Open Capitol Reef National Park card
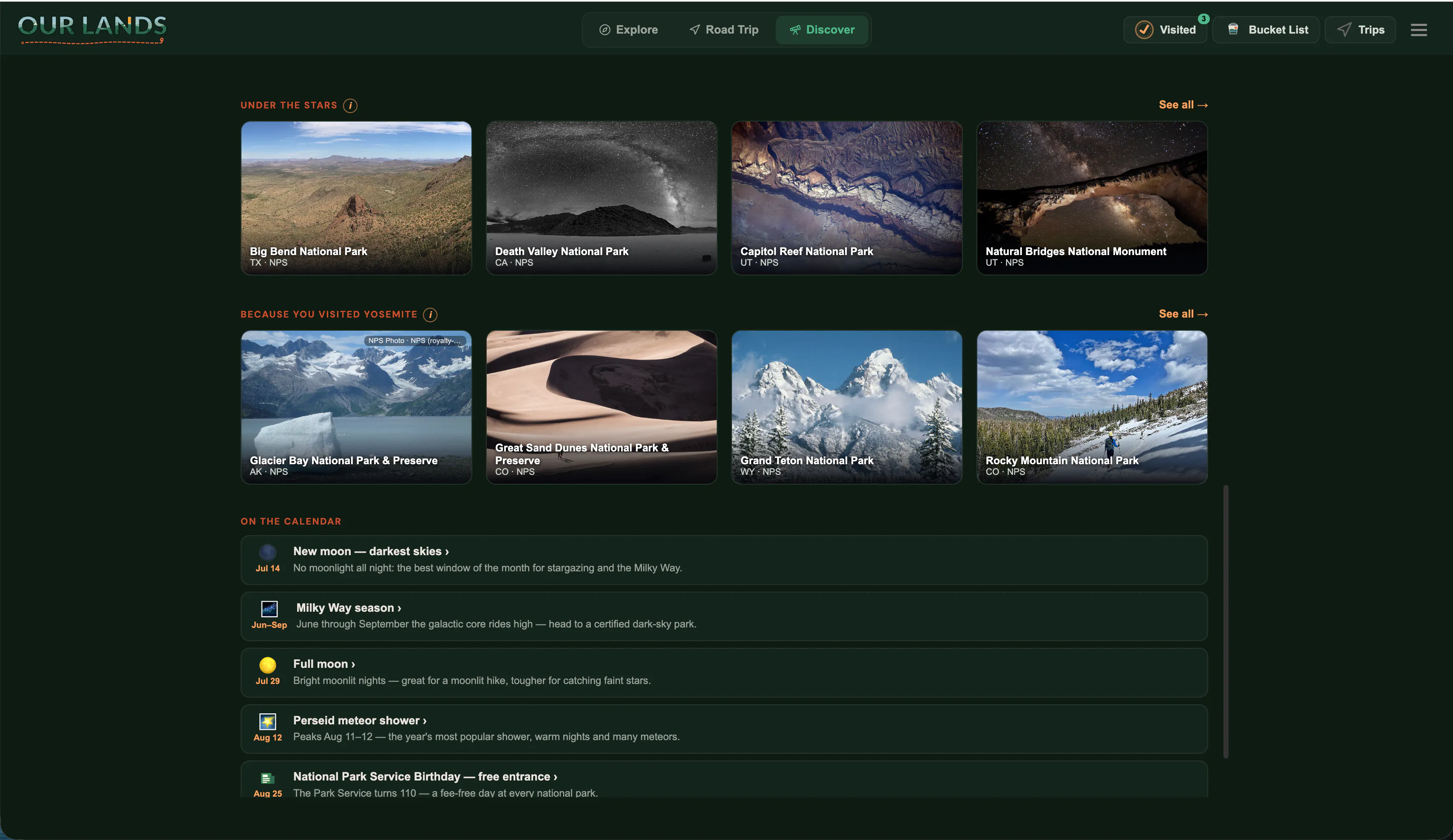 tap(846, 198)
